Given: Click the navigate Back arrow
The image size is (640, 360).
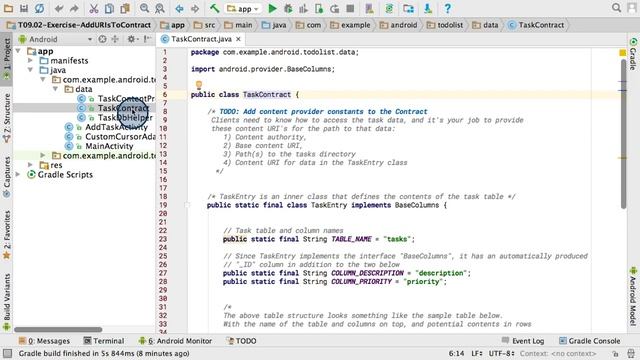Looking at the screenshot, I should coord(179,9).
